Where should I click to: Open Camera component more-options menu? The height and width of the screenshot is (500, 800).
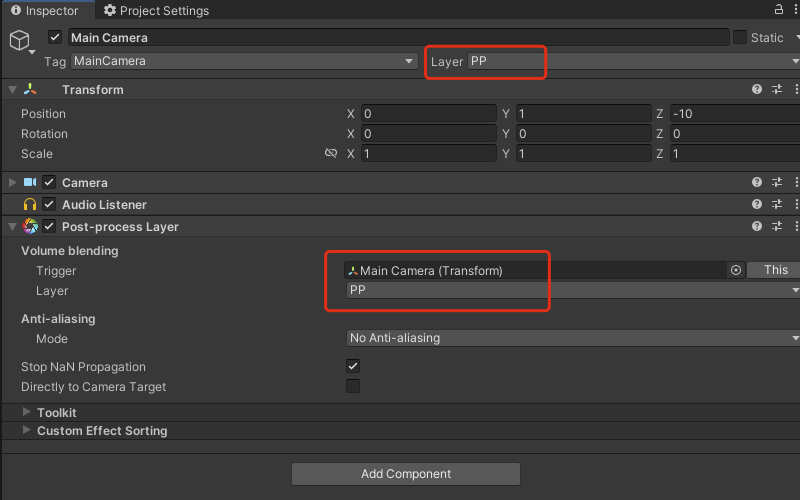pyautogui.click(x=796, y=182)
